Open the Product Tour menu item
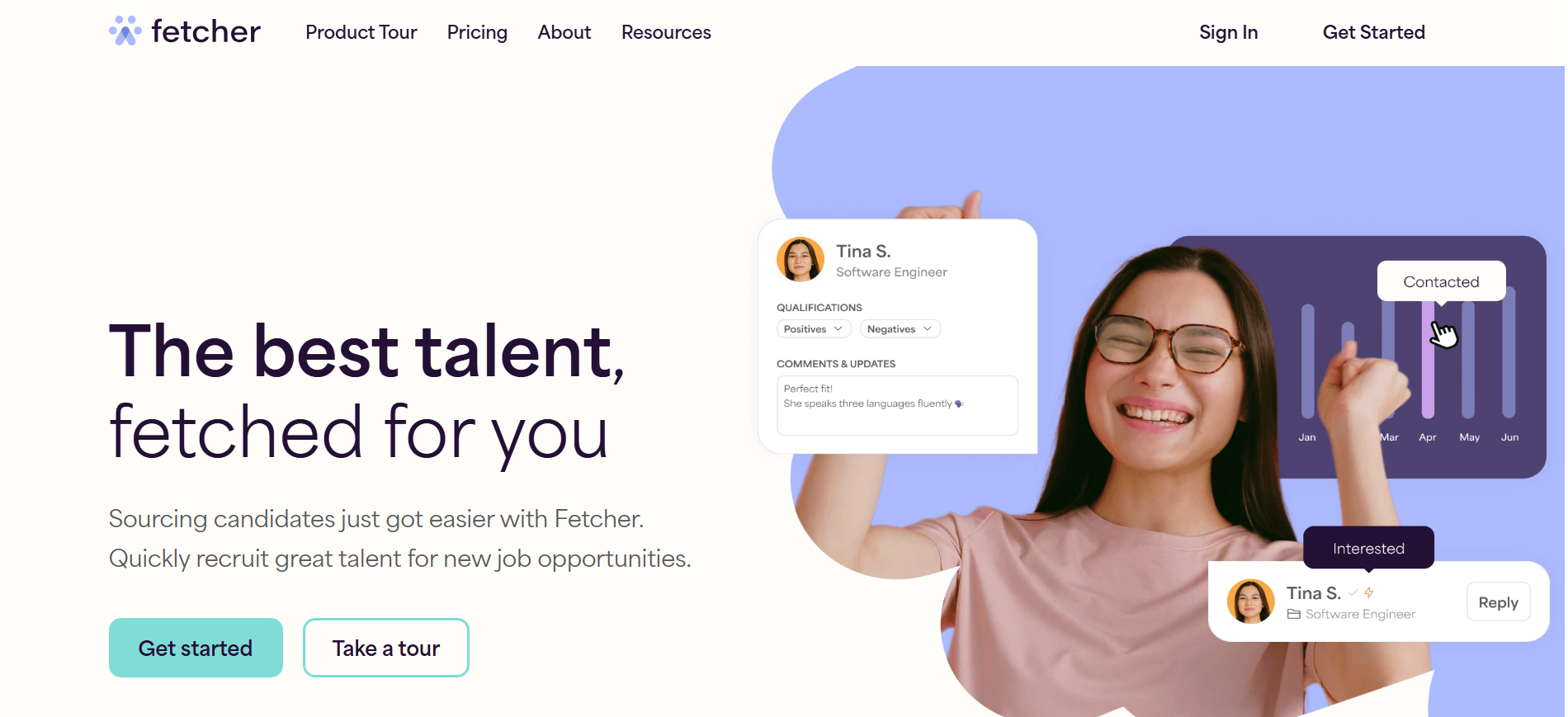This screenshot has height=717, width=1568. pos(361,32)
